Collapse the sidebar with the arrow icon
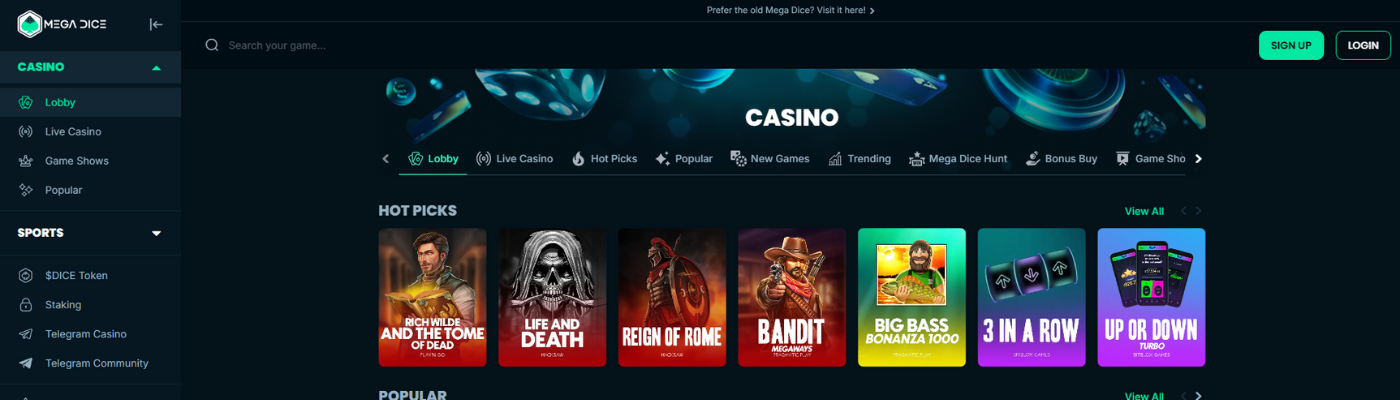 [x=156, y=24]
